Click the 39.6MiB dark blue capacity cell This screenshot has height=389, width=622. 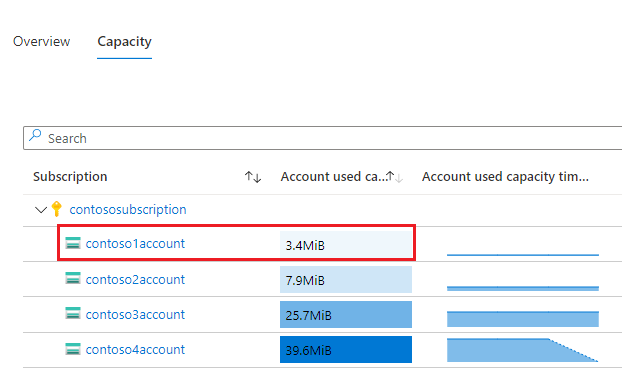(346, 349)
